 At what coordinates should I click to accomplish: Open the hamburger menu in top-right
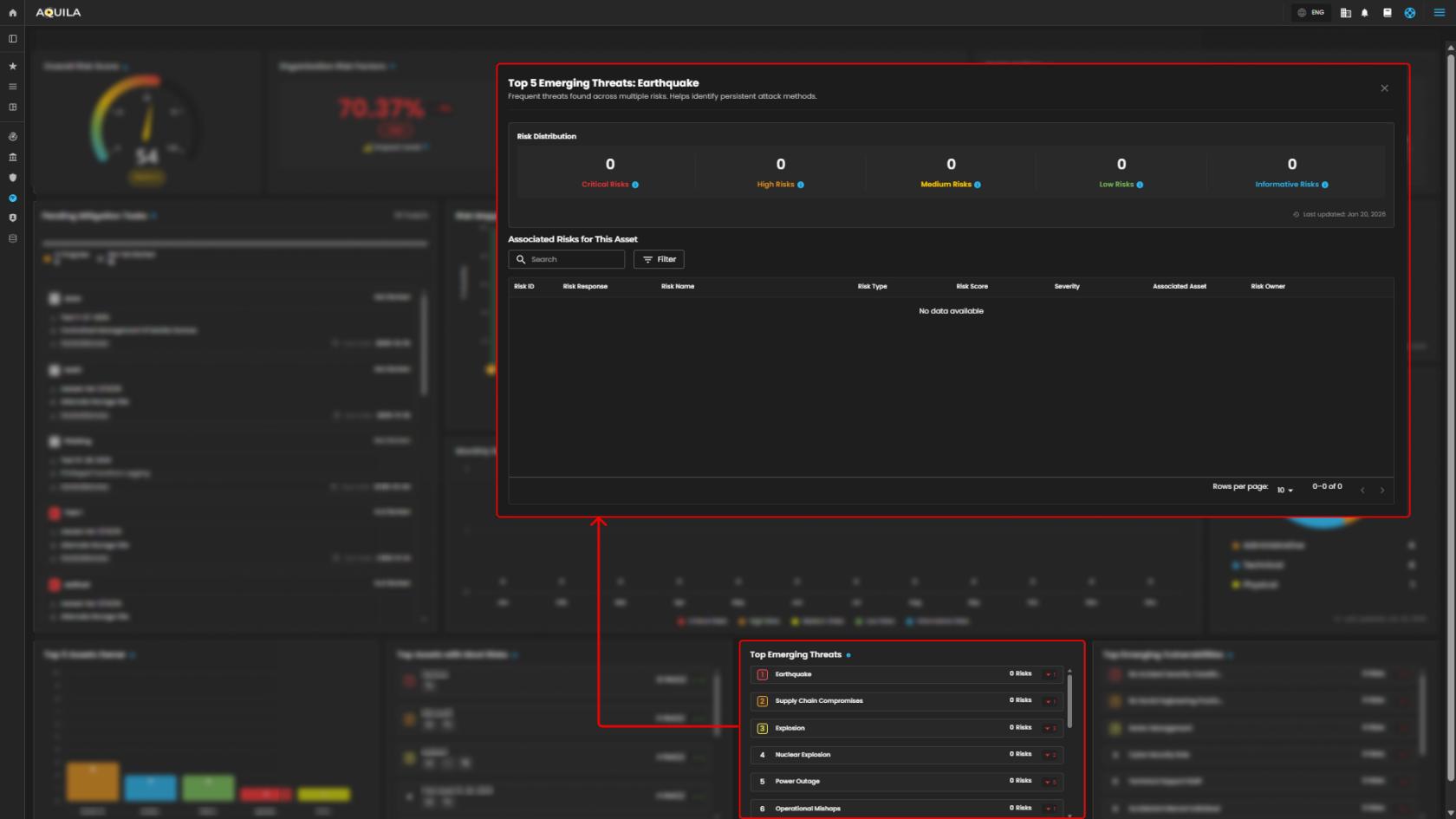[1439, 13]
